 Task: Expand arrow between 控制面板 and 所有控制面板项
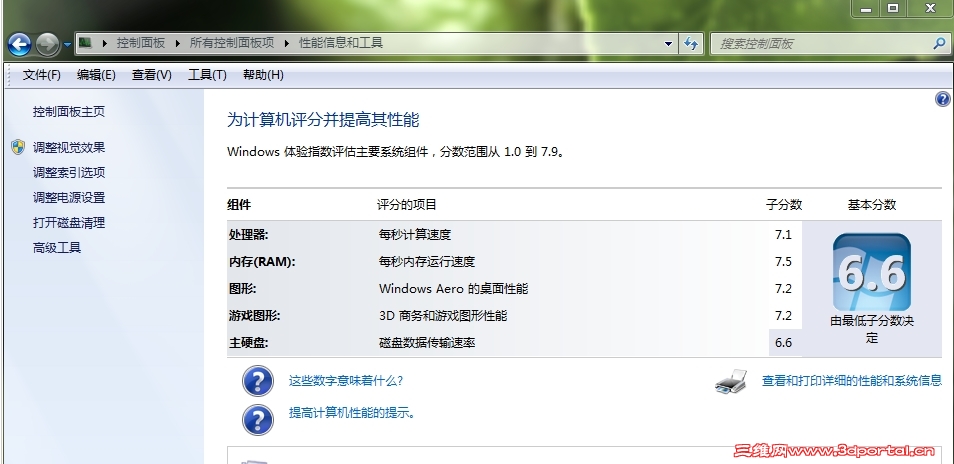178,44
